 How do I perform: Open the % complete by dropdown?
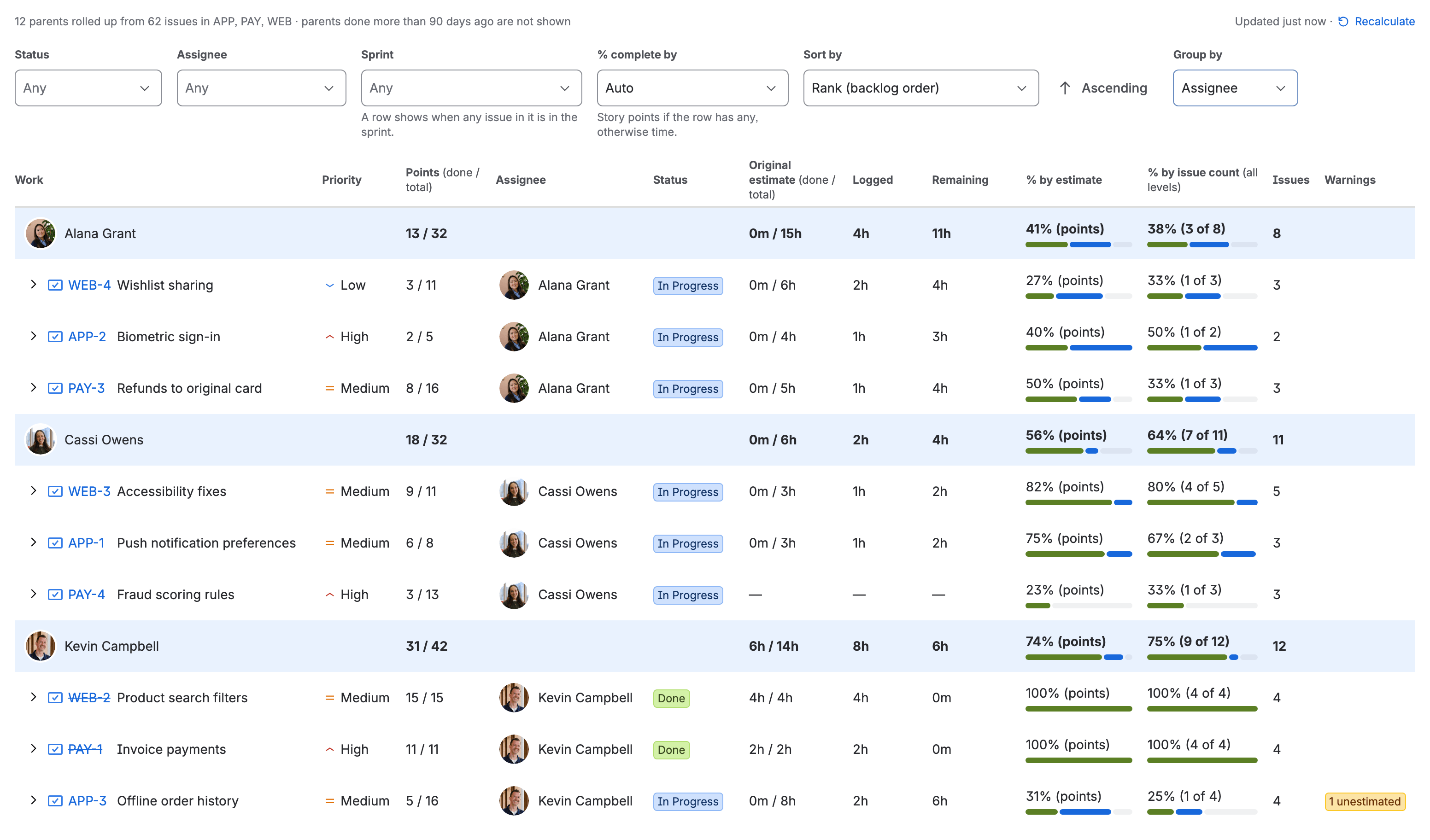(692, 88)
